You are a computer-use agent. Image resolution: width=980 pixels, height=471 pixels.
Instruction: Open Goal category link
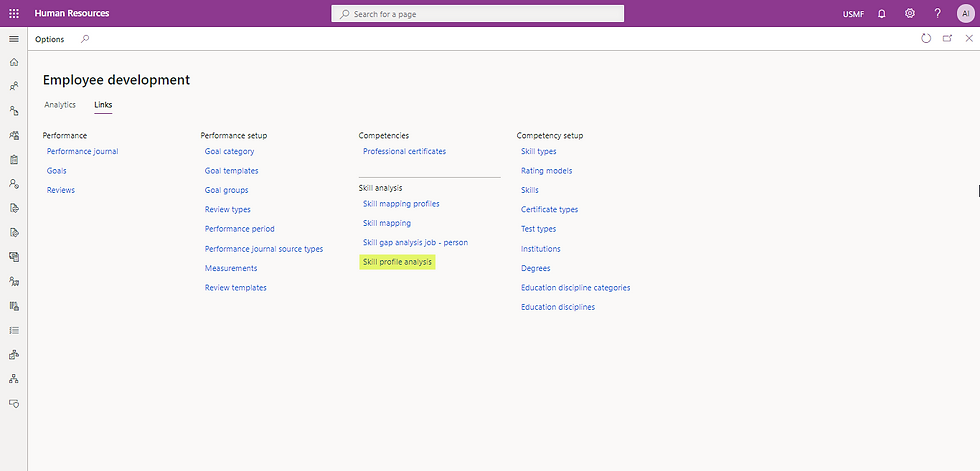tap(229, 151)
